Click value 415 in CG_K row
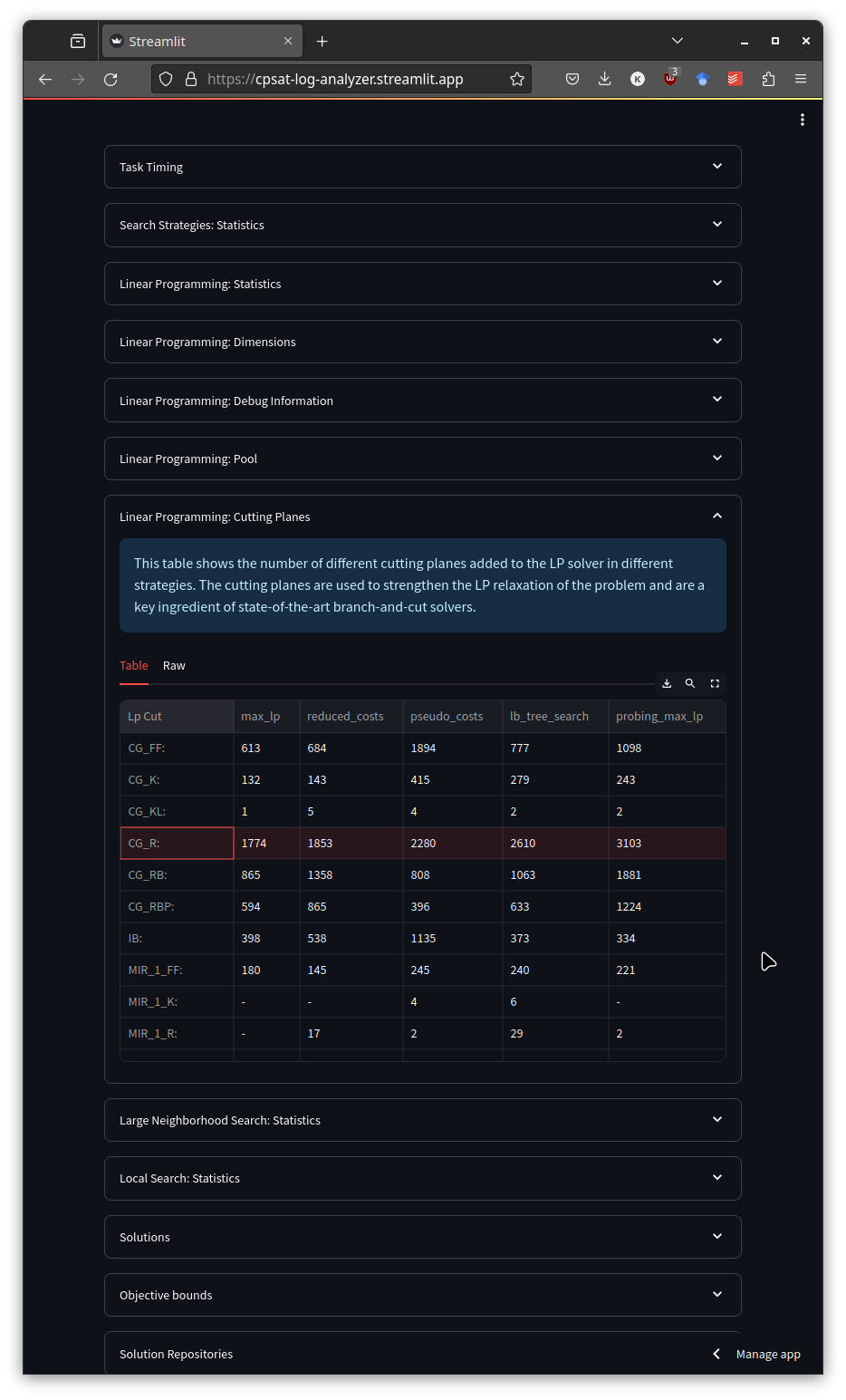Screen dimensions: 846x1400 point(452,780)
